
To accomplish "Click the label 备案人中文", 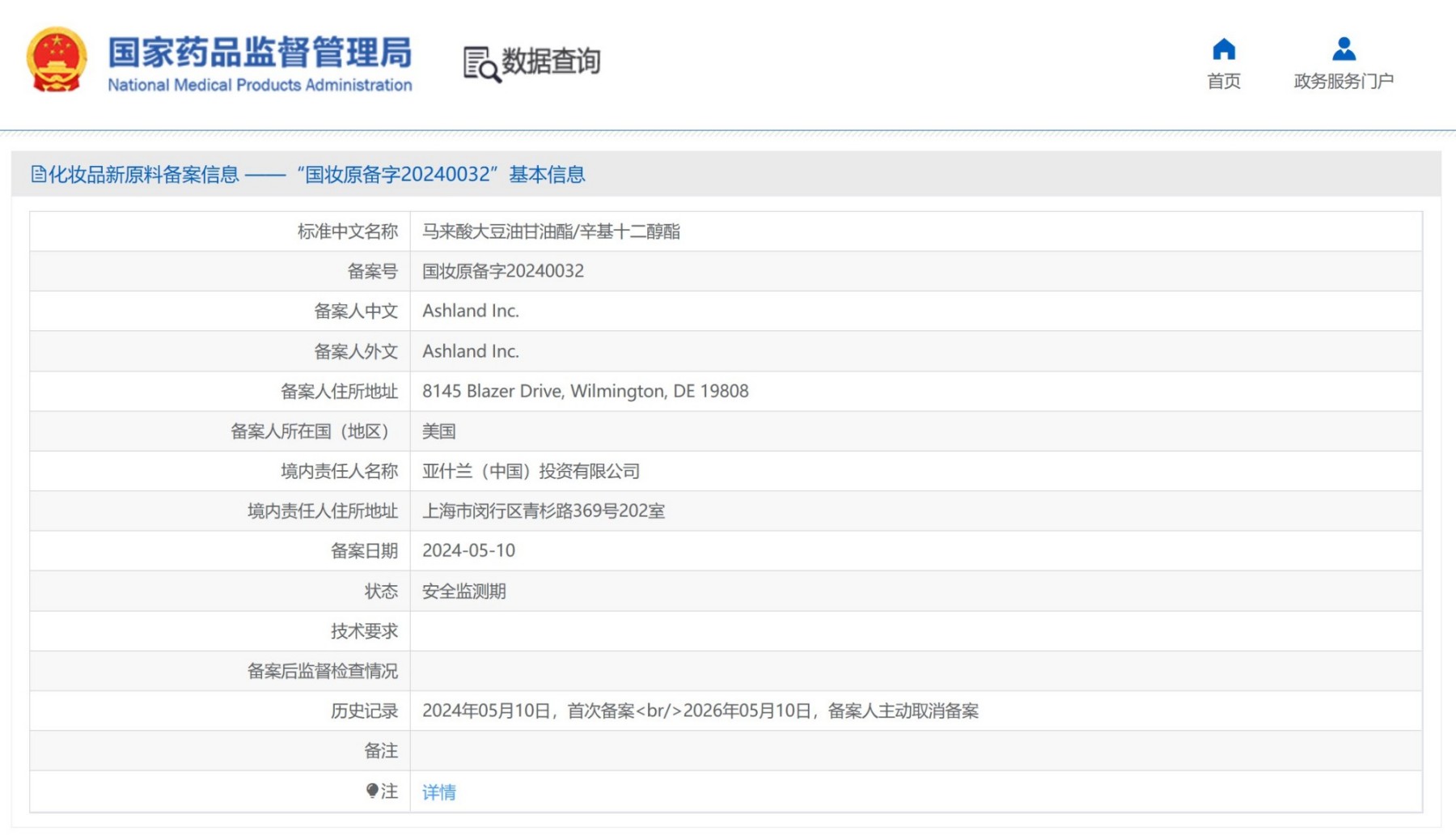I will click(356, 311).
